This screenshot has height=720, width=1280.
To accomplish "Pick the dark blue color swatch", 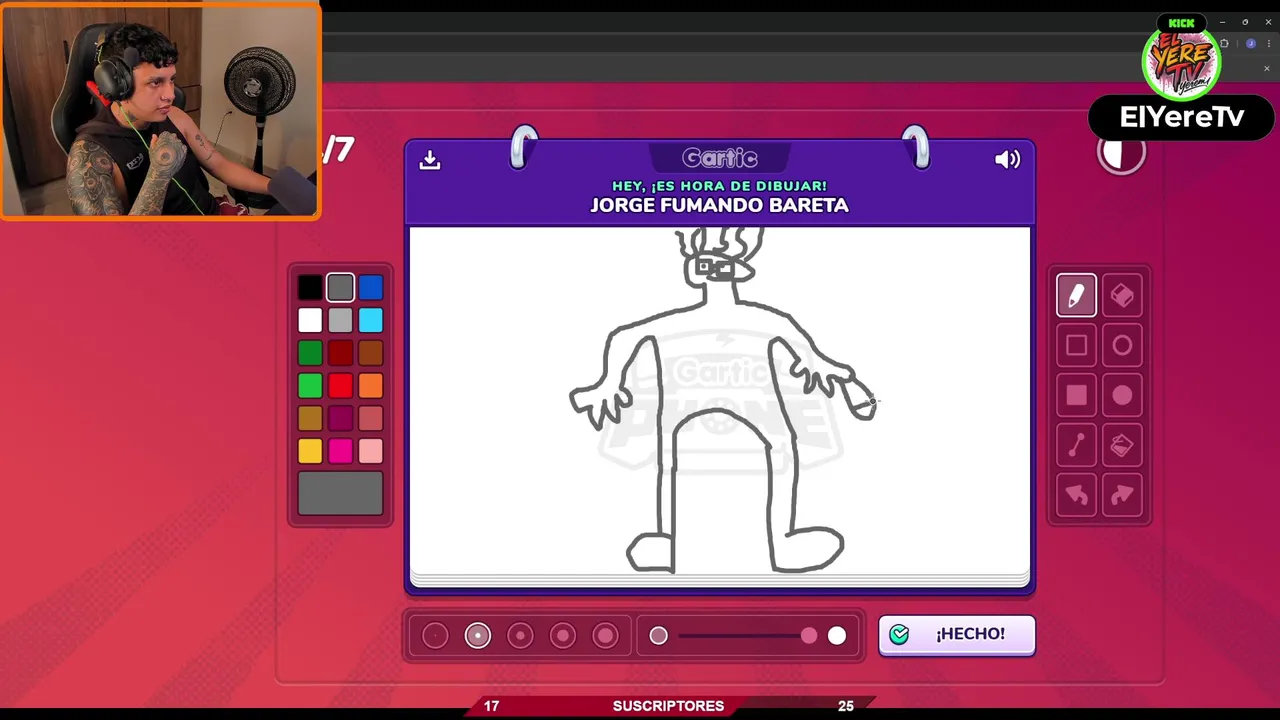I will point(371,288).
